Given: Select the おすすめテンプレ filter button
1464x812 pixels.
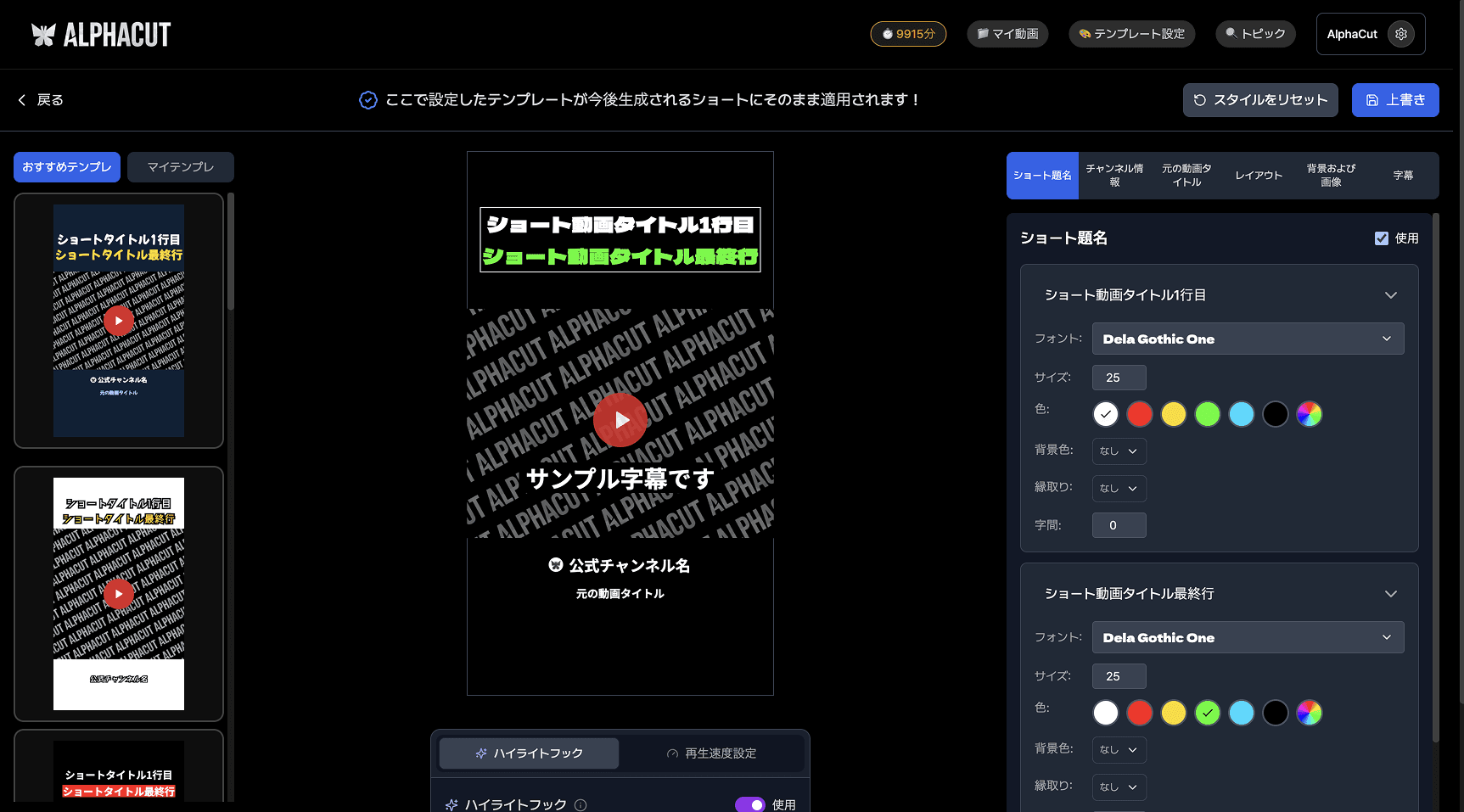Looking at the screenshot, I should pos(66,167).
